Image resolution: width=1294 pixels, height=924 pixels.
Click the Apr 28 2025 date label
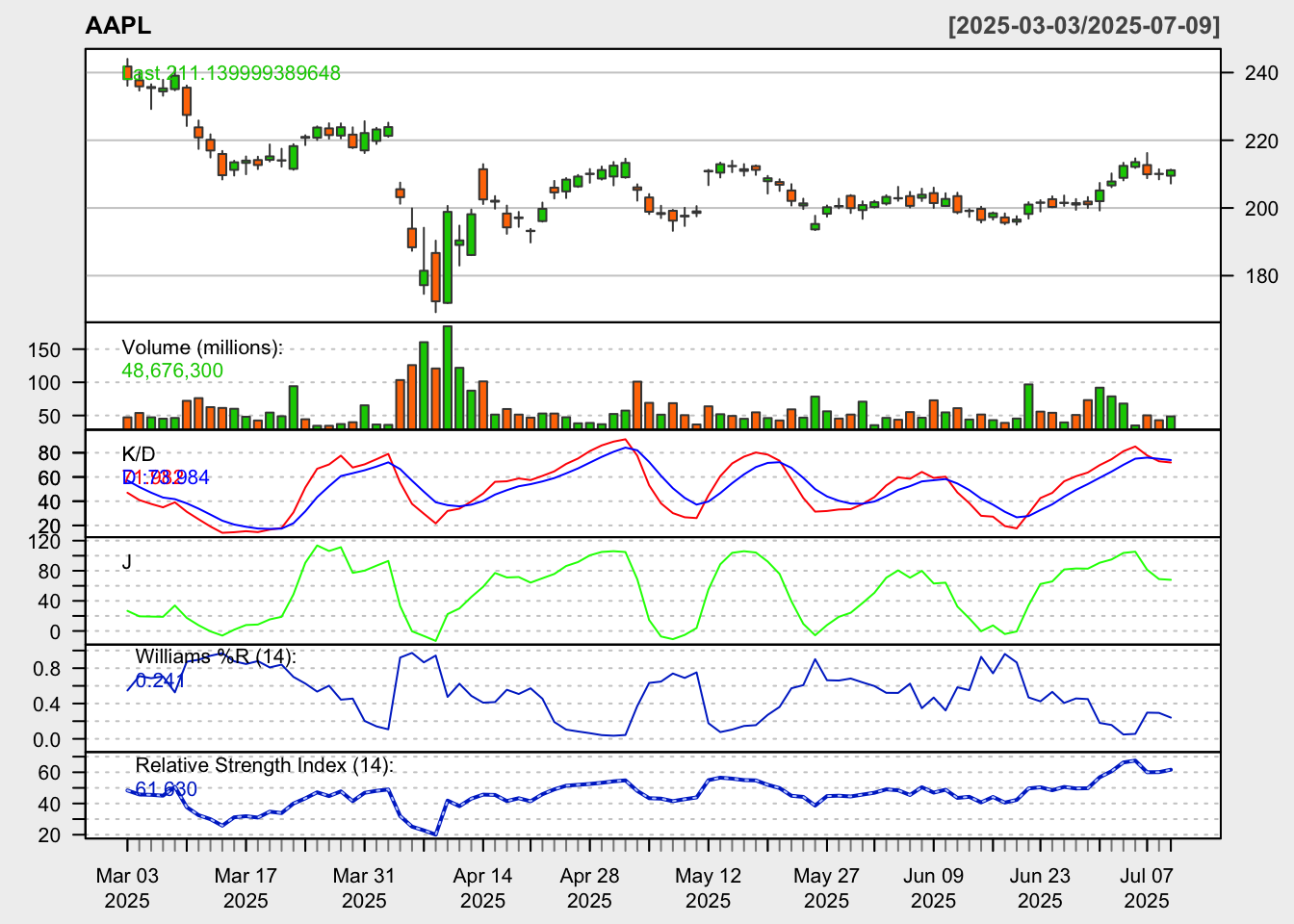click(589, 888)
